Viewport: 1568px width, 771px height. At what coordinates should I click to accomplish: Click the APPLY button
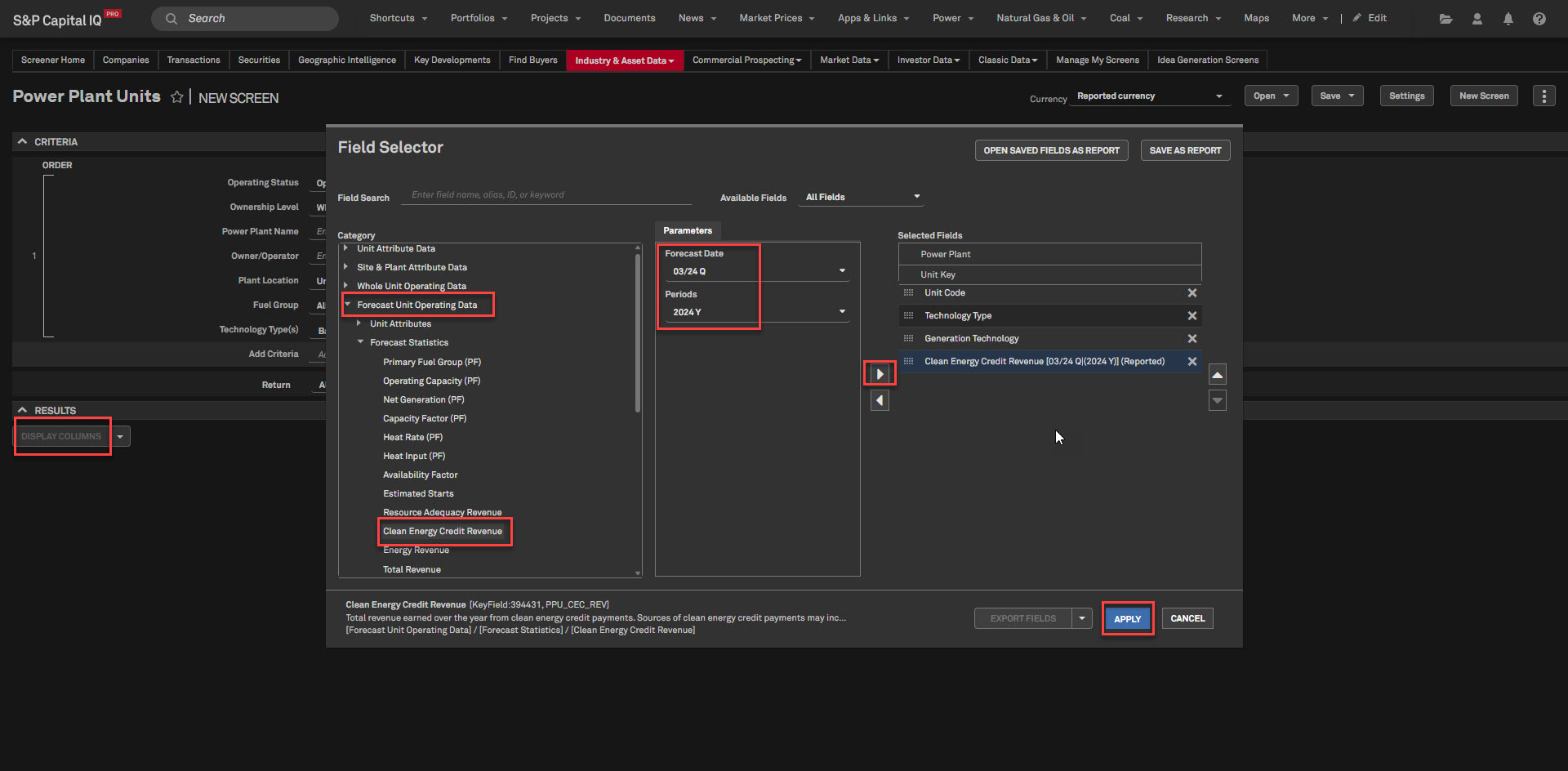coord(1127,619)
